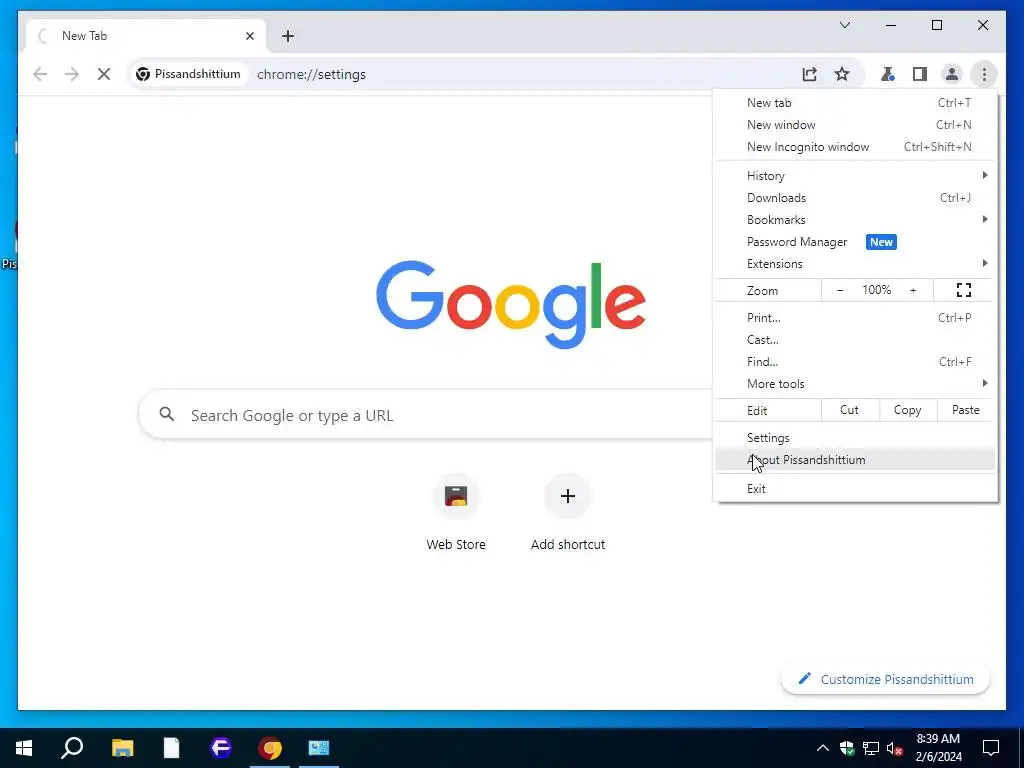Open the experiments flask icon
The image size is (1024, 768).
coord(887,74)
